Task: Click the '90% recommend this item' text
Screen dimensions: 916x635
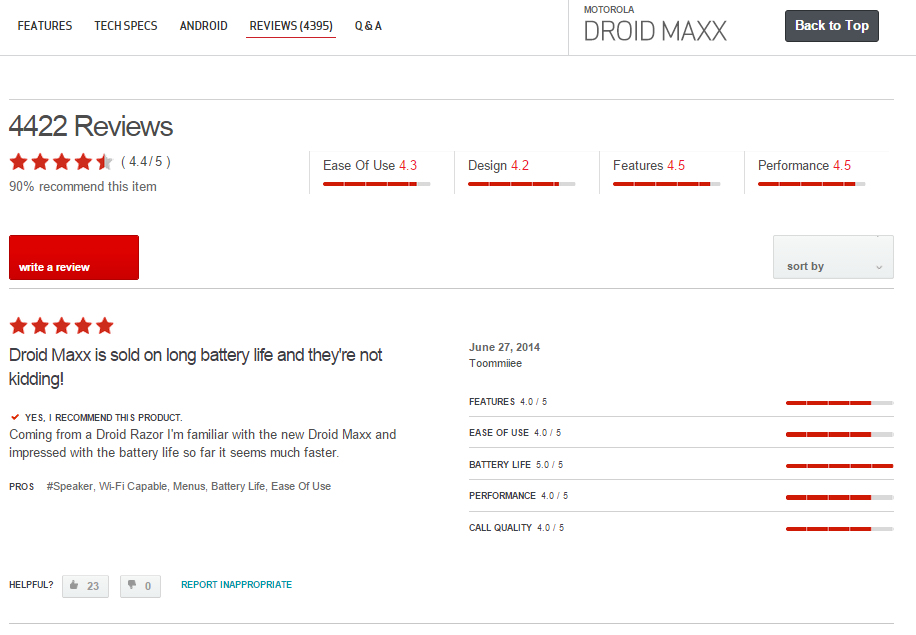Action: pyautogui.click(x=83, y=186)
